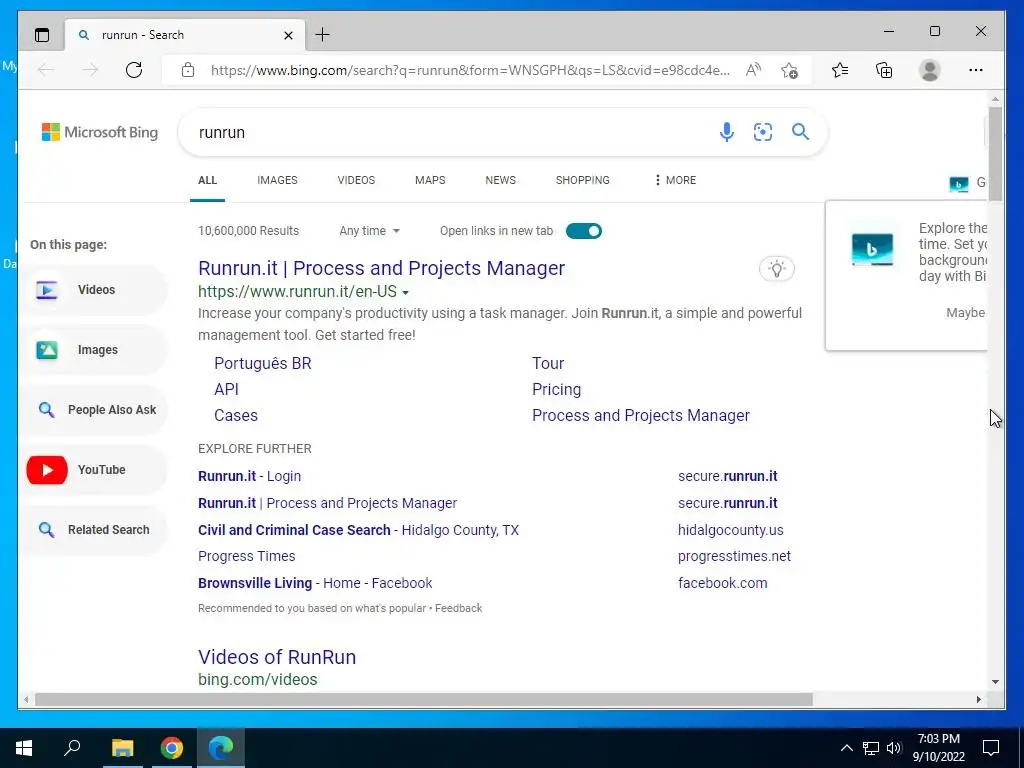
Task: Open Brownsville Living Facebook link
Action: click(x=315, y=583)
